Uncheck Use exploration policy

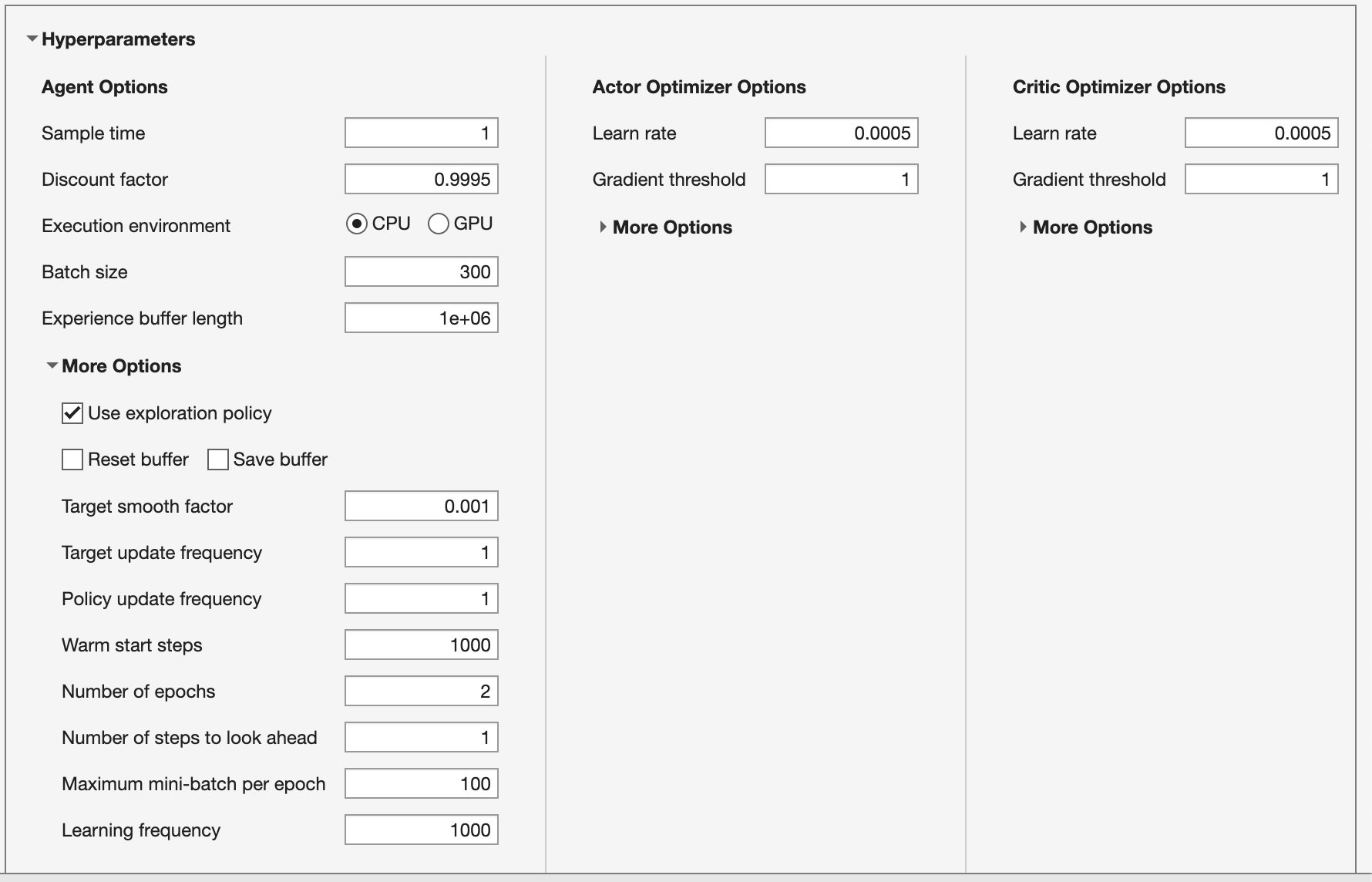click(72, 413)
